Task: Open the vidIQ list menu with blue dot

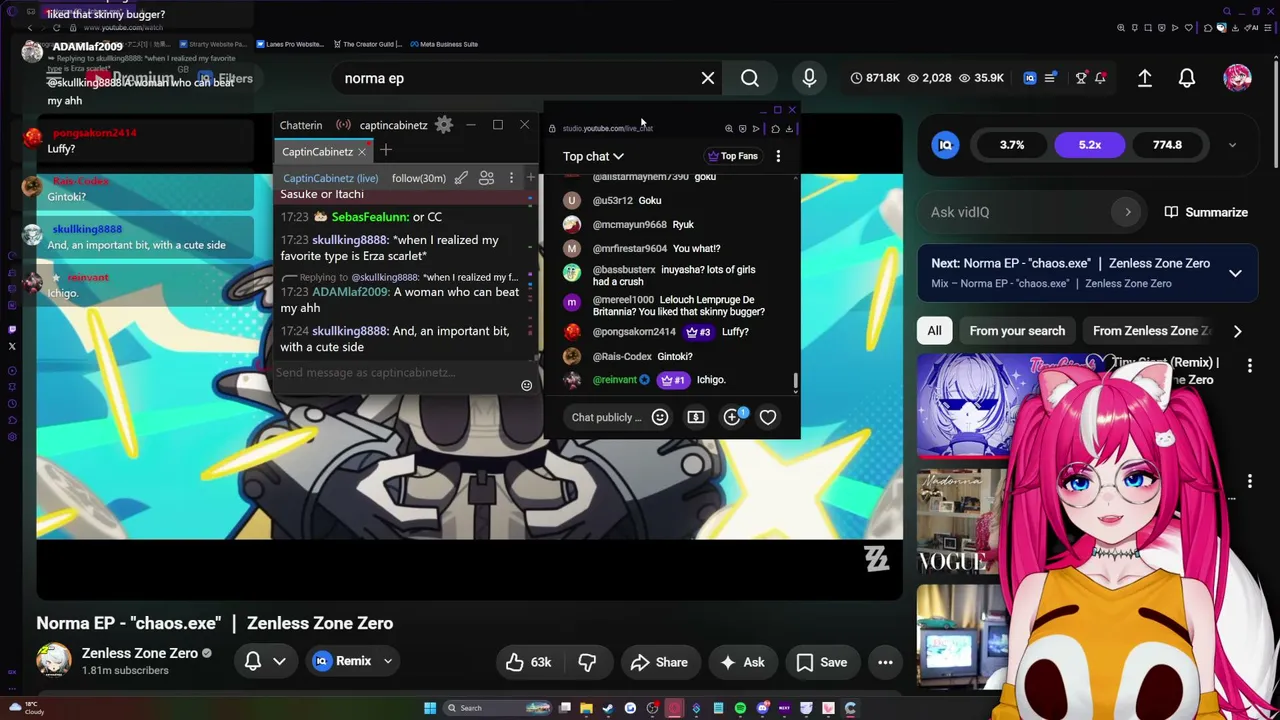Action: (1050, 78)
